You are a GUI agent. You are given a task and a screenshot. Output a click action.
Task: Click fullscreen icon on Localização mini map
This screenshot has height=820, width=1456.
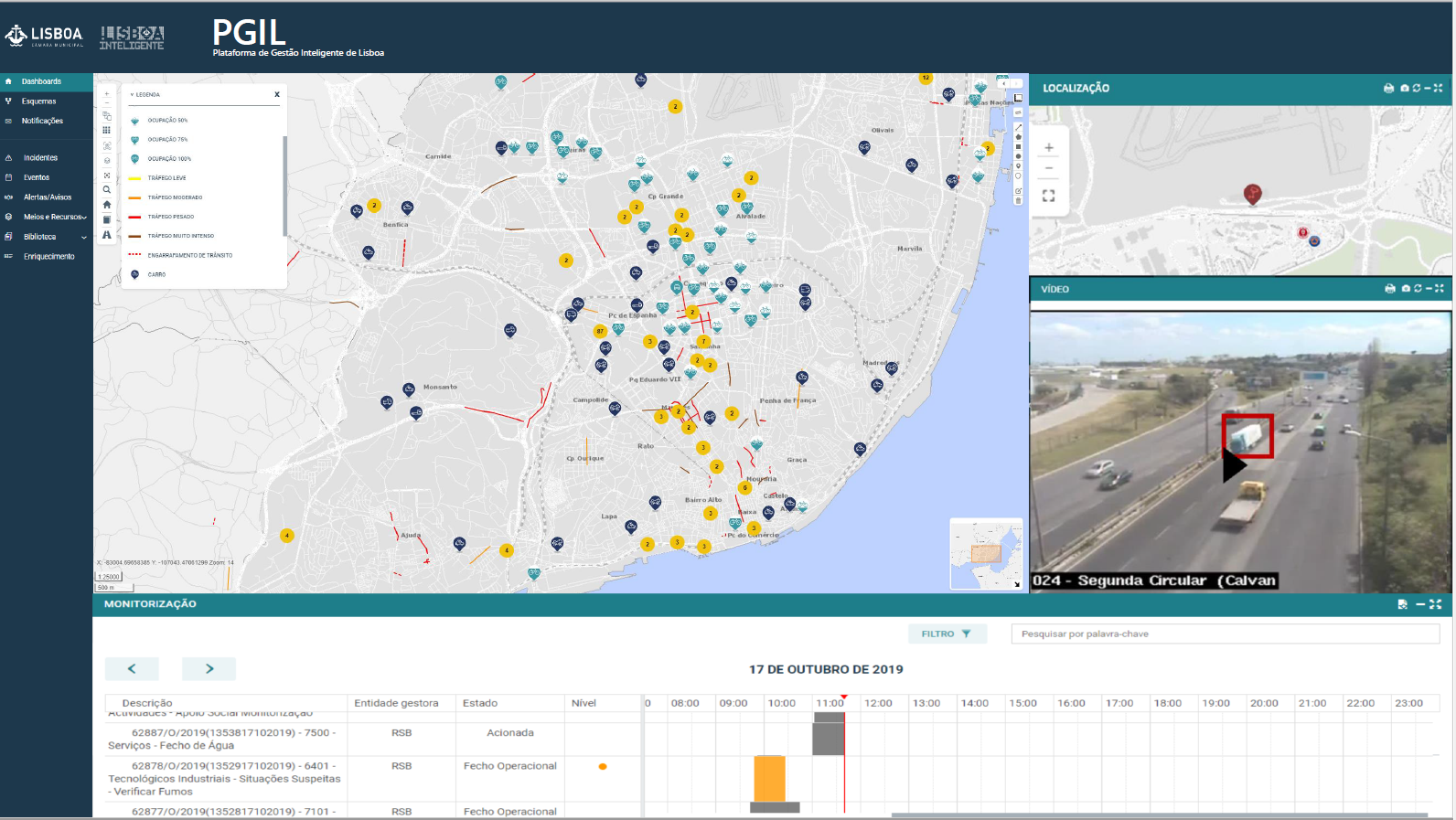pyautogui.click(x=1049, y=196)
